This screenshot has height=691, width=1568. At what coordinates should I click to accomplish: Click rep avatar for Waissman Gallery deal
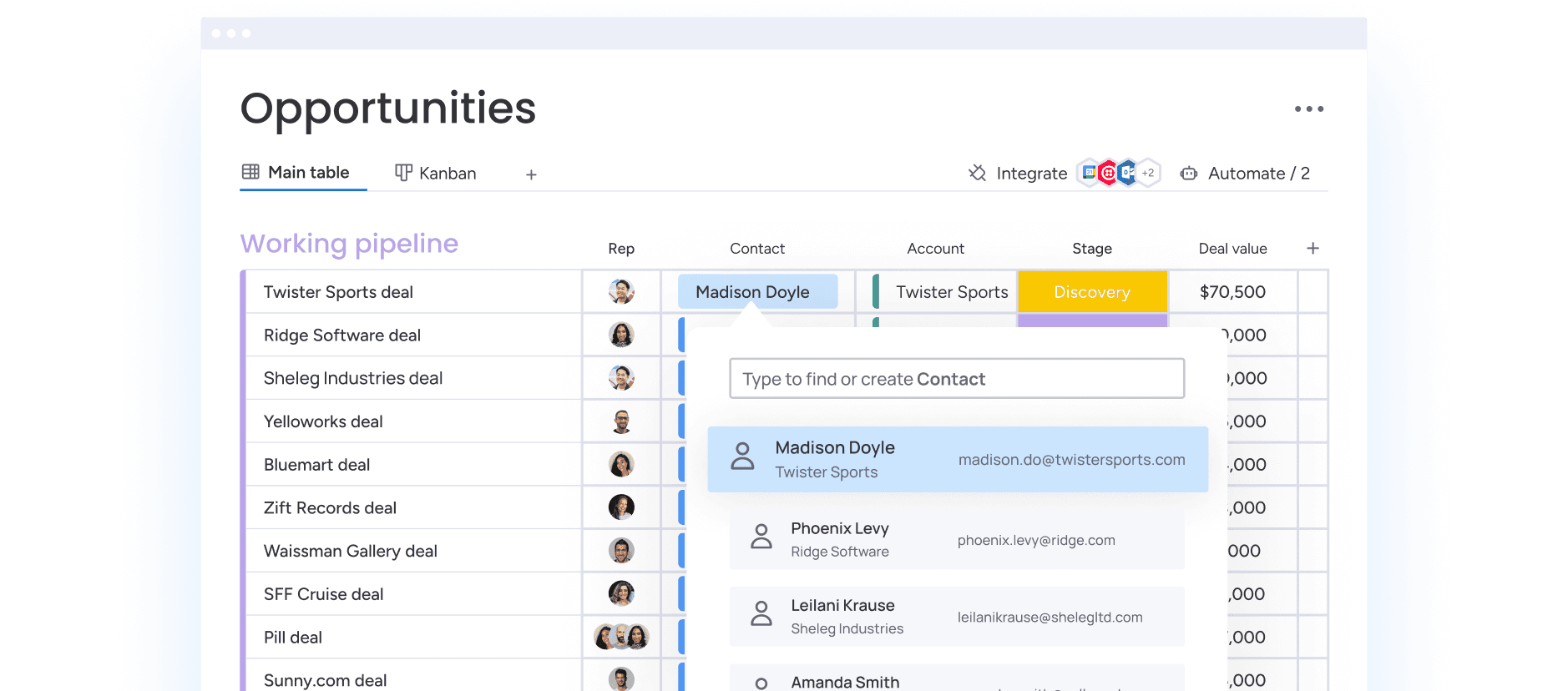(x=621, y=551)
